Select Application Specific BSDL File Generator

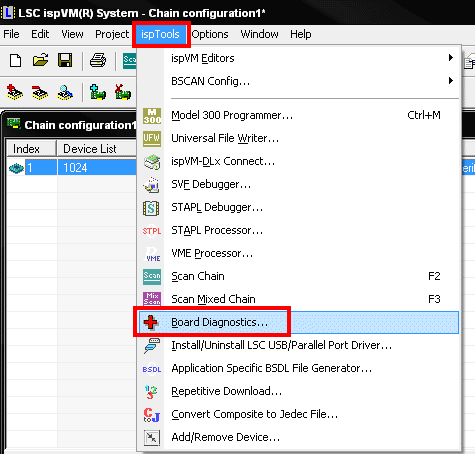(299, 368)
